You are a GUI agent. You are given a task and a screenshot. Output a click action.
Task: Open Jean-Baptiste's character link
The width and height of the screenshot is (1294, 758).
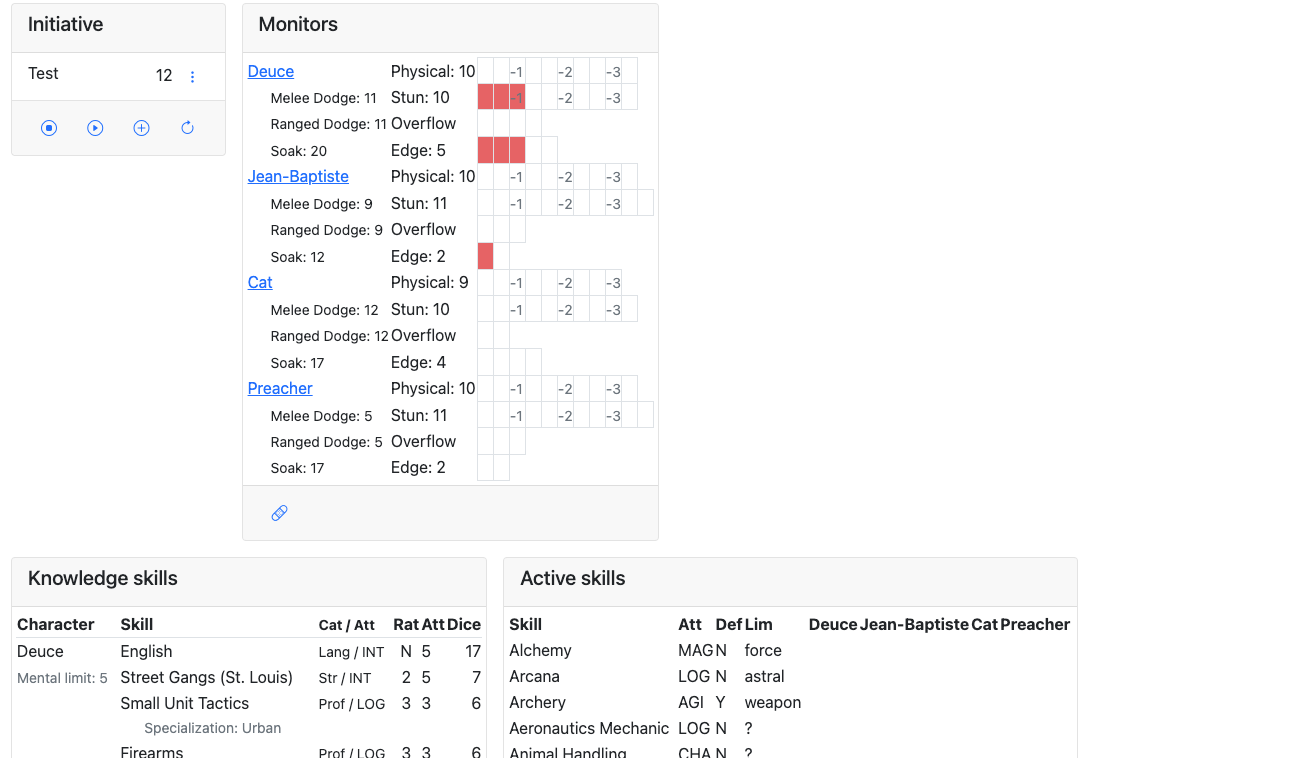(x=298, y=177)
